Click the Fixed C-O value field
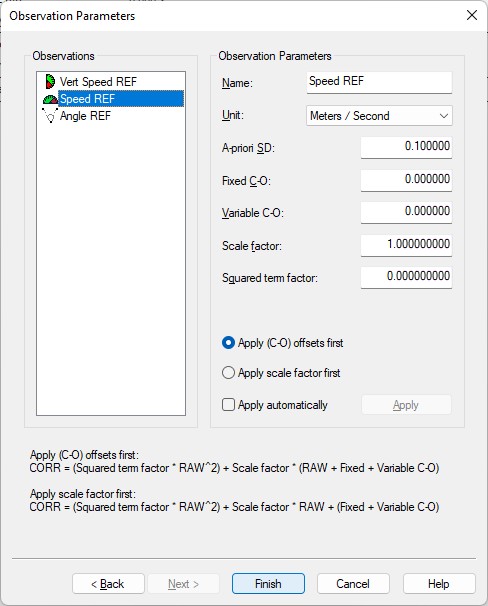The height and width of the screenshot is (606, 488). coord(406,180)
